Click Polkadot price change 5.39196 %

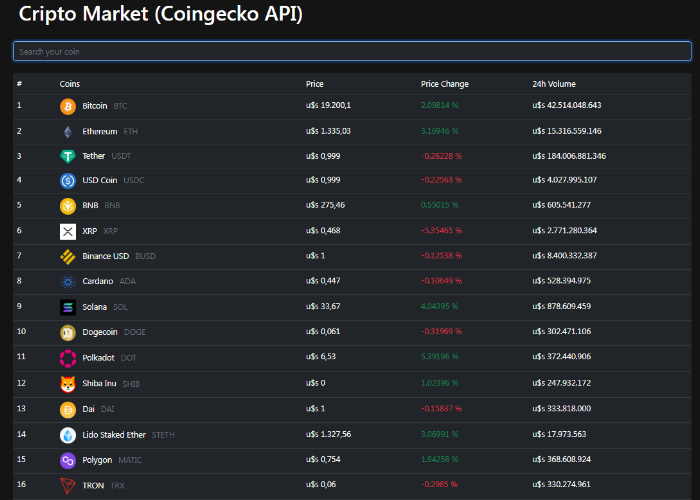click(x=439, y=356)
